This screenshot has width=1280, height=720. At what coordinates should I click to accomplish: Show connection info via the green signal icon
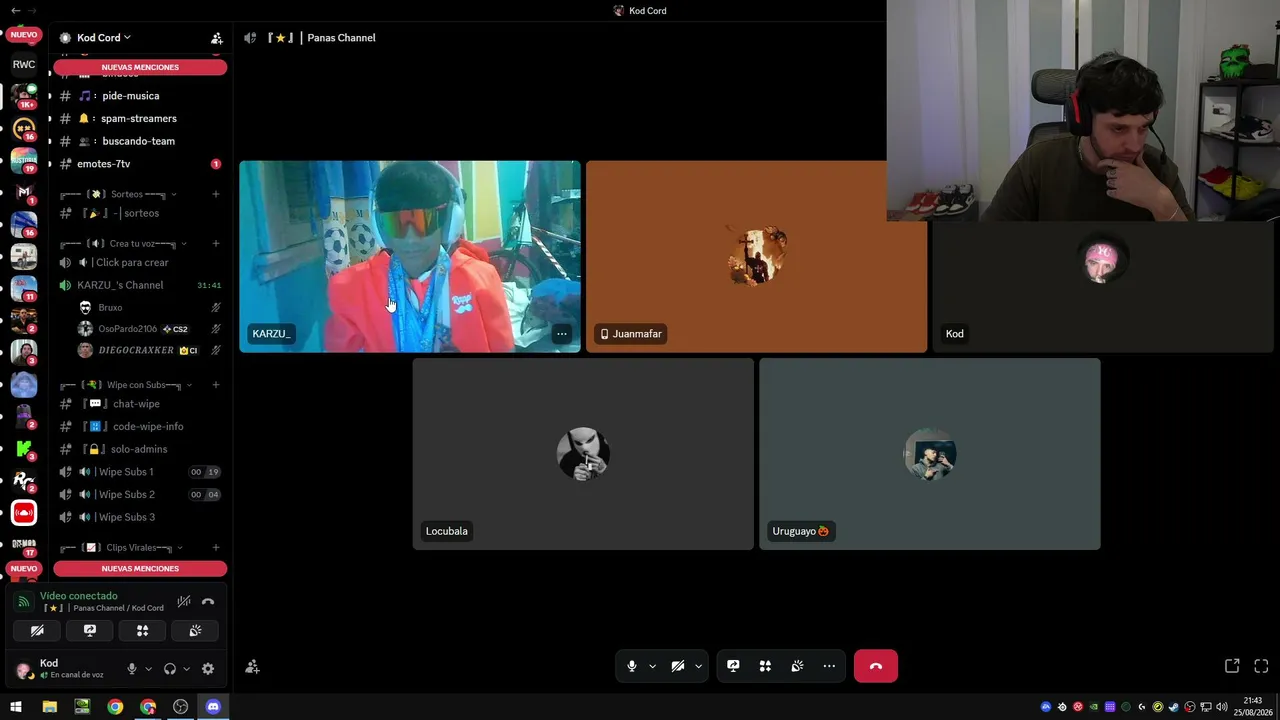coord(24,602)
